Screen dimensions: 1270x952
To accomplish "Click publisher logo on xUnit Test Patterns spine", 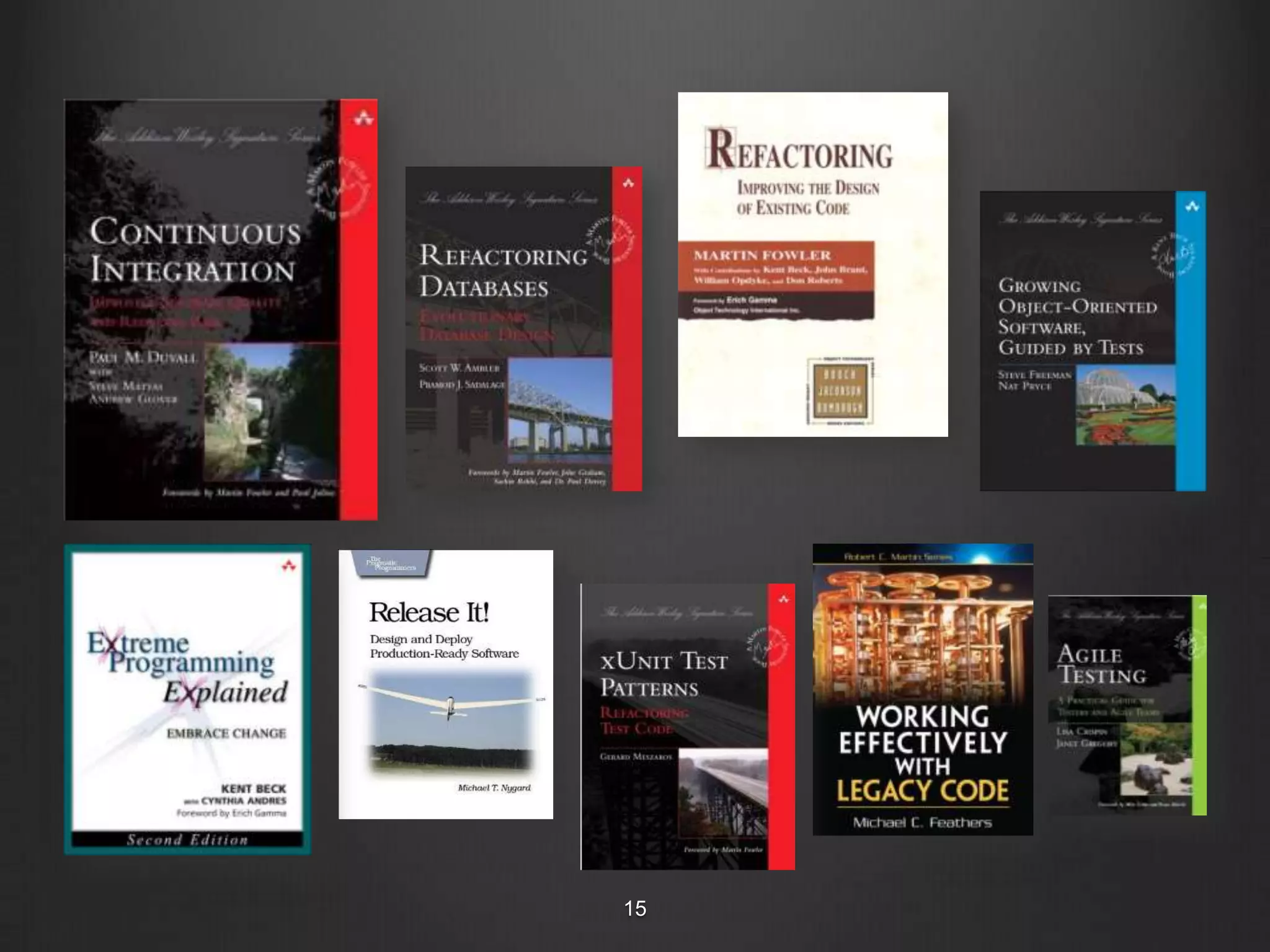I will [783, 599].
